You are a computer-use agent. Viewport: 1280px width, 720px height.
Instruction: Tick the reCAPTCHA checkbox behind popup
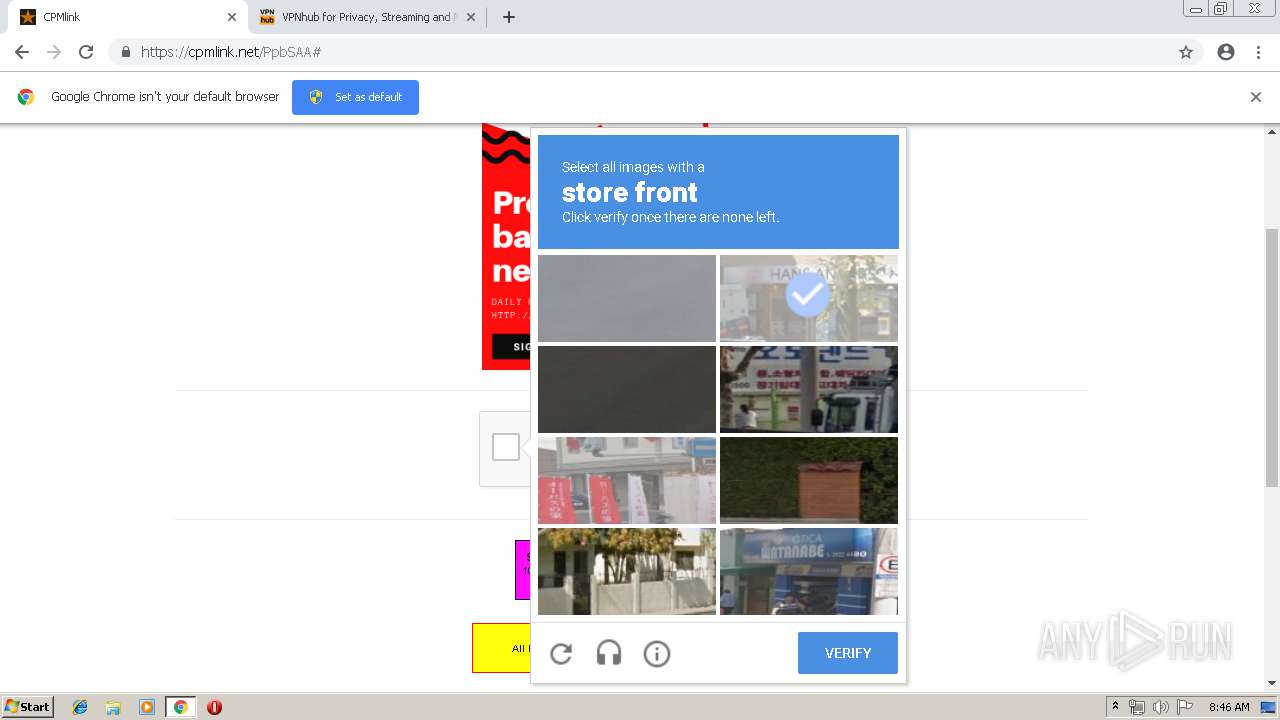pyautogui.click(x=506, y=447)
